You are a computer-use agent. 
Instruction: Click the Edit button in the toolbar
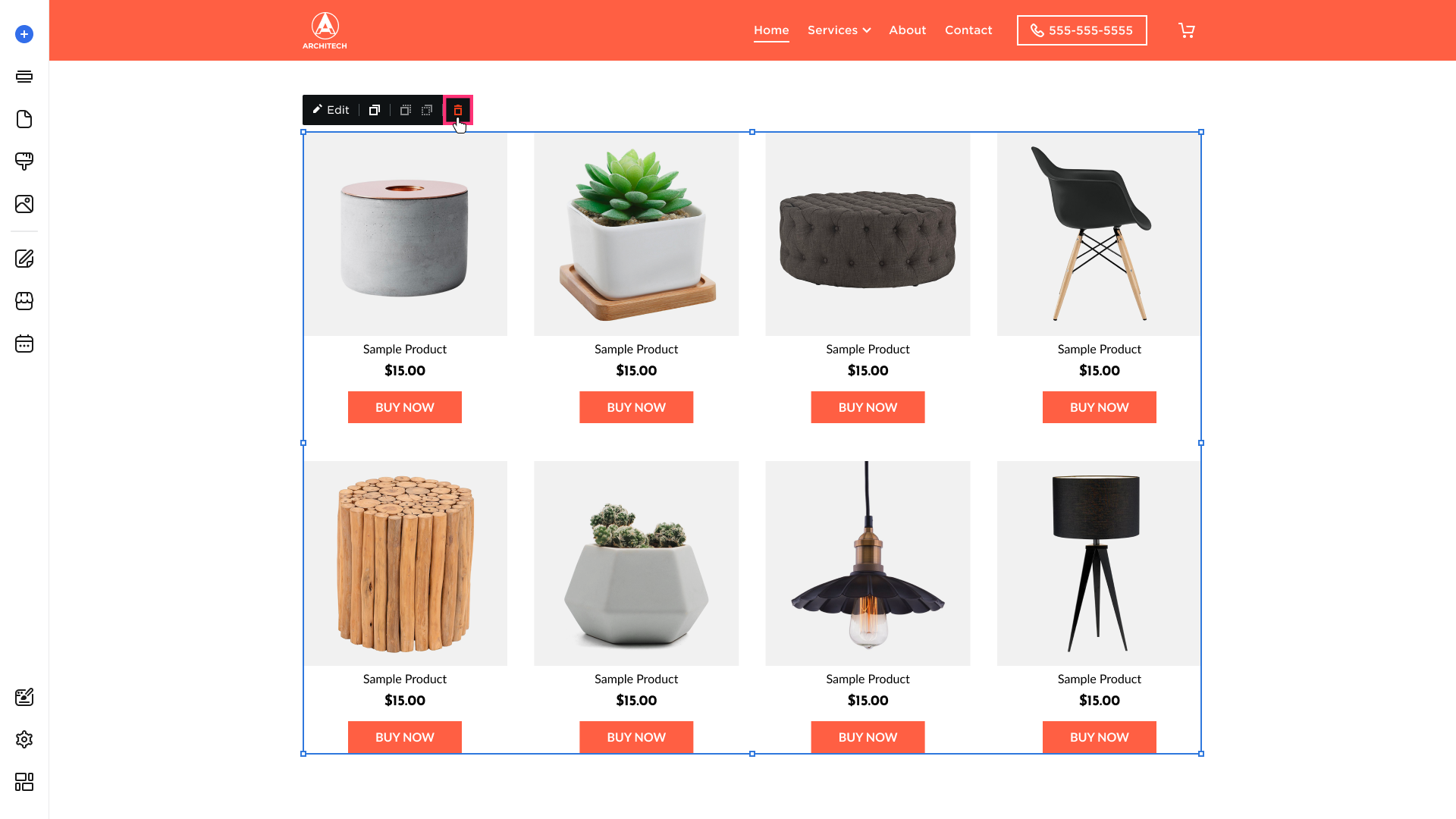pos(331,110)
